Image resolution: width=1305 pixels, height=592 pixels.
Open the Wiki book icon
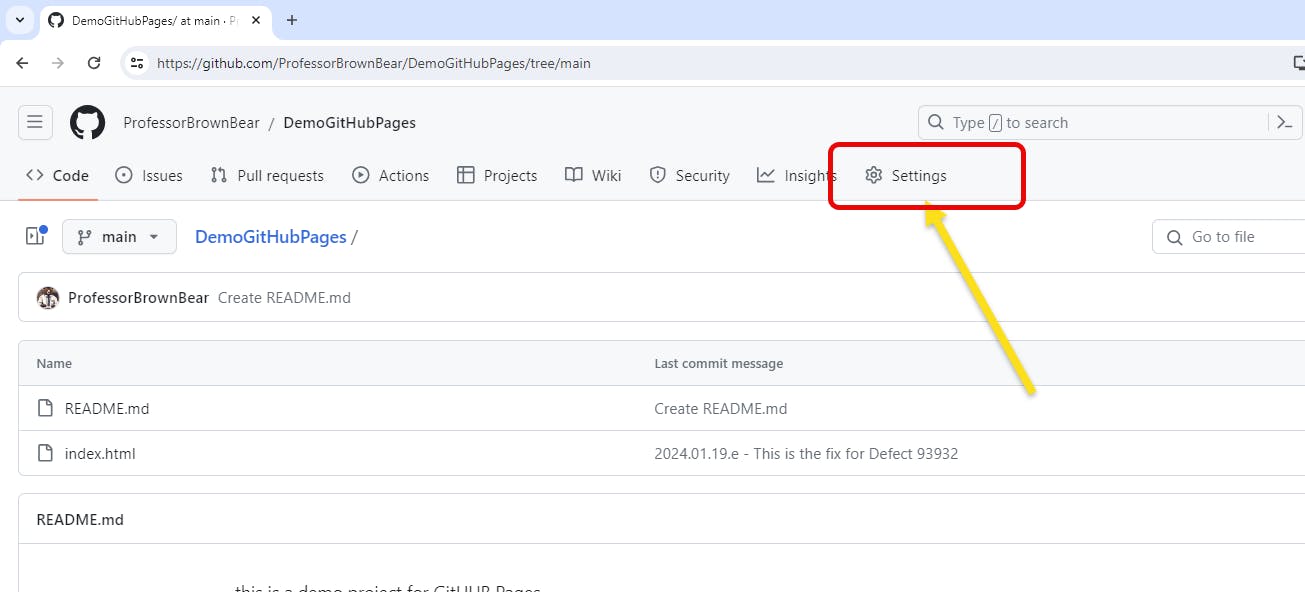[573, 175]
